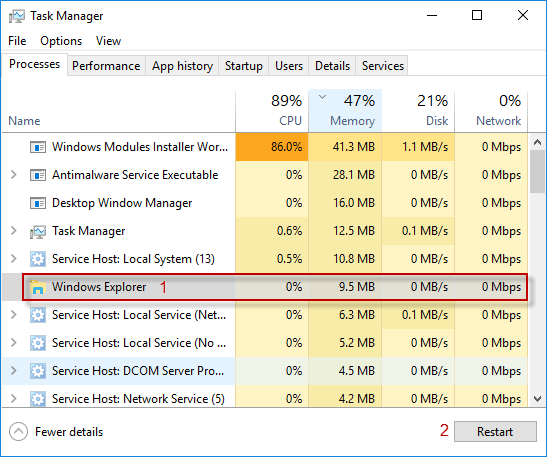Click the Antimalware Service Executable icon
The height and width of the screenshot is (457, 547).
point(38,175)
